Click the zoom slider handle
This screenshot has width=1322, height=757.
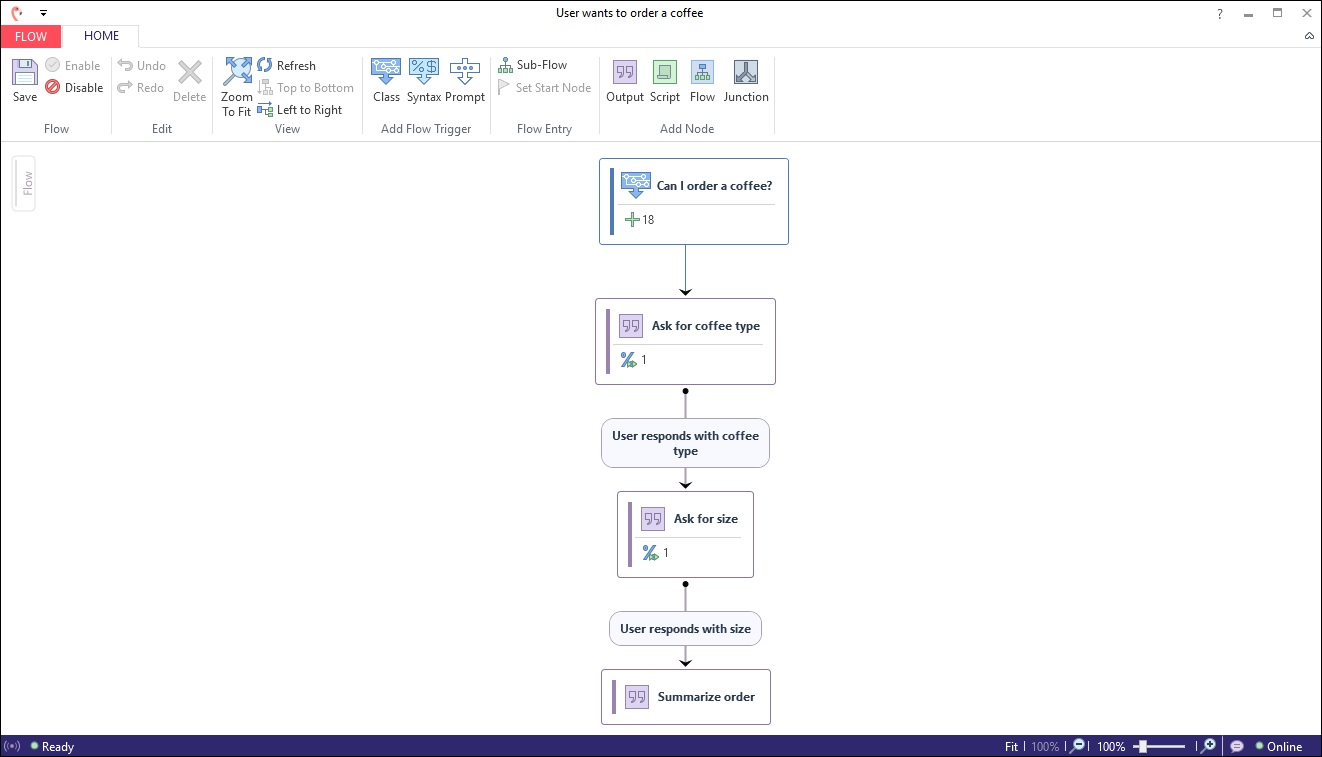pos(1141,746)
